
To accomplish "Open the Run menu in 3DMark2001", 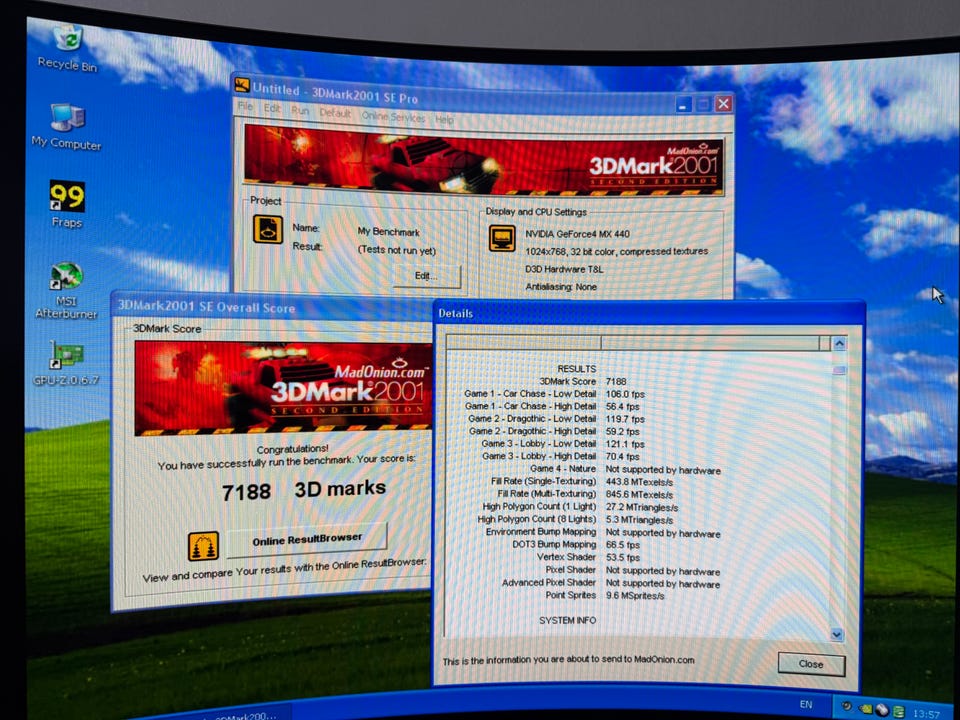I will pyautogui.click(x=300, y=110).
